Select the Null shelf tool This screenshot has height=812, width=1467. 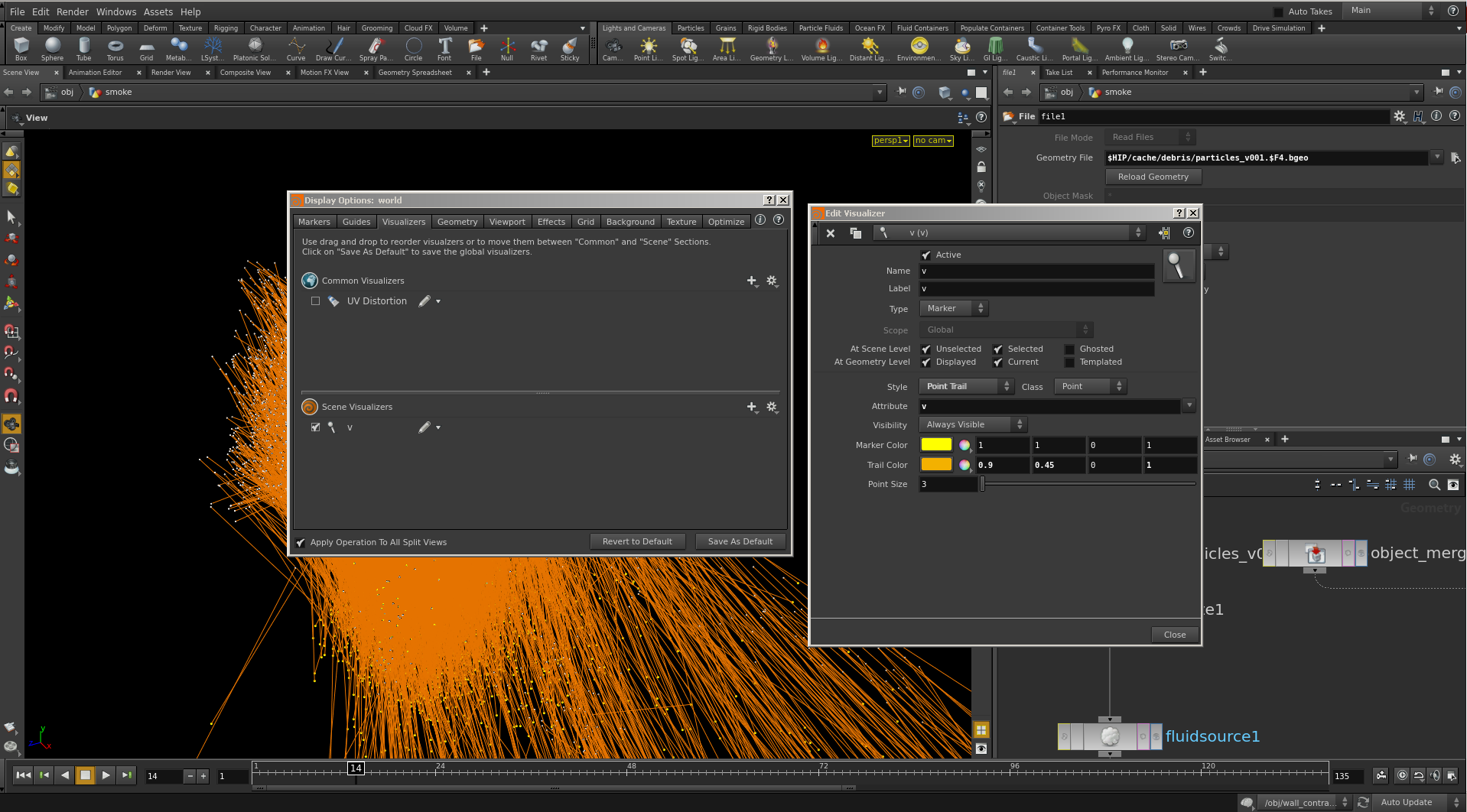(507, 49)
